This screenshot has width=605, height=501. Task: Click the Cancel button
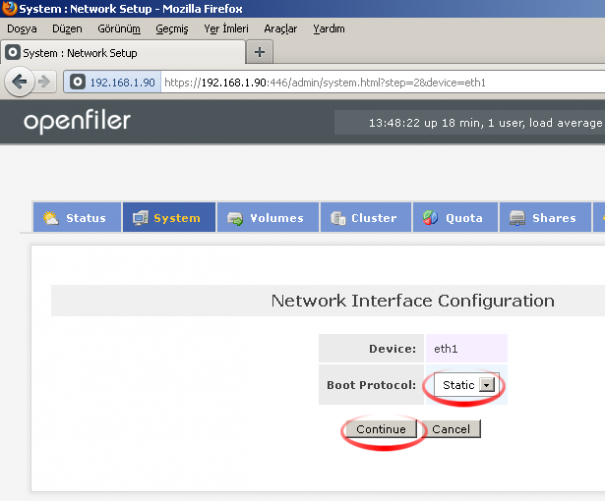pyautogui.click(x=451, y=429)
